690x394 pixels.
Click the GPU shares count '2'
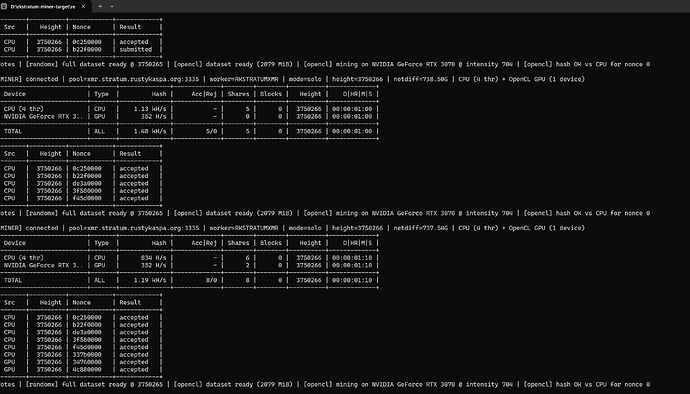(x=247, y=265)
